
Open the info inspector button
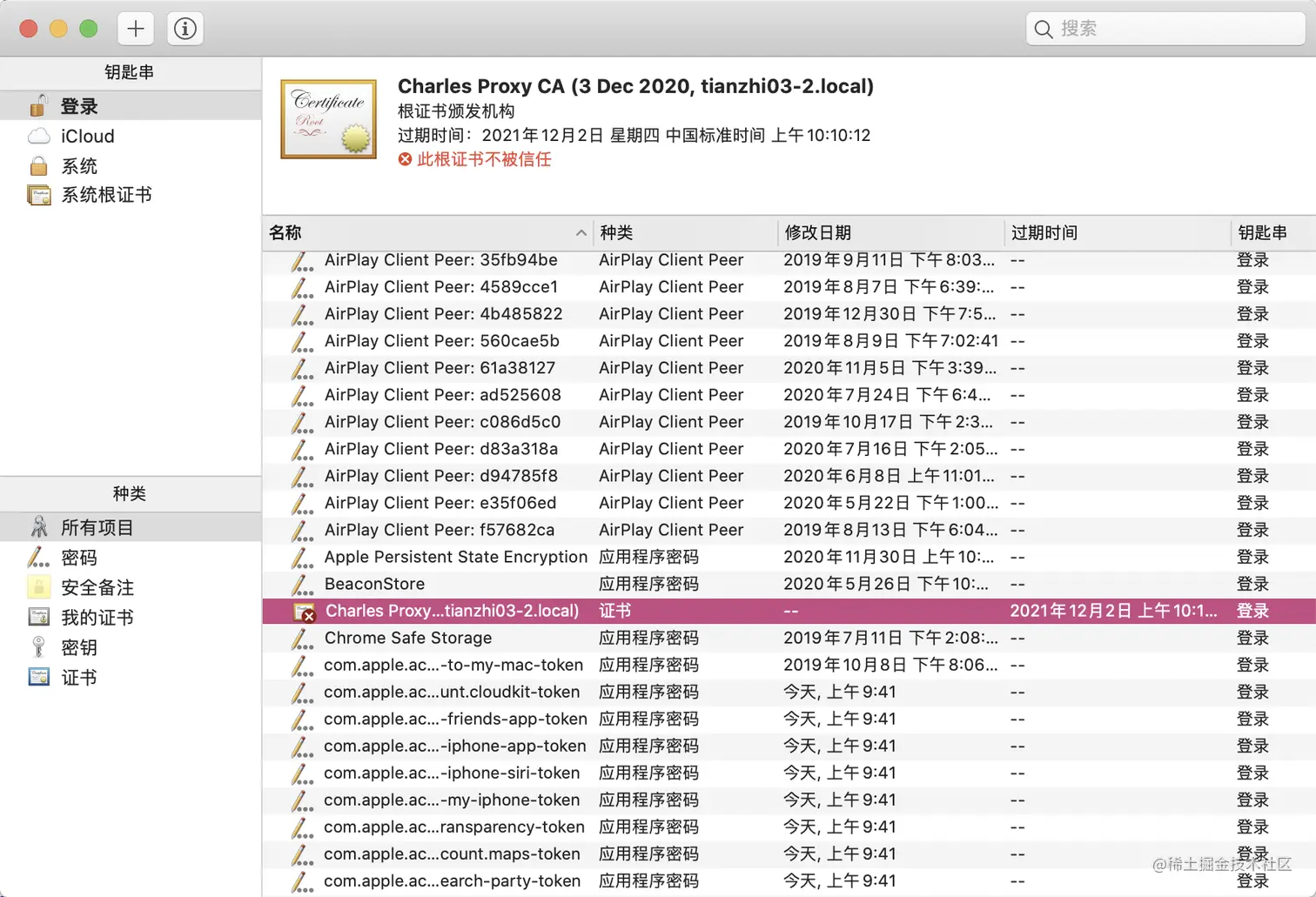click(185, 29)
